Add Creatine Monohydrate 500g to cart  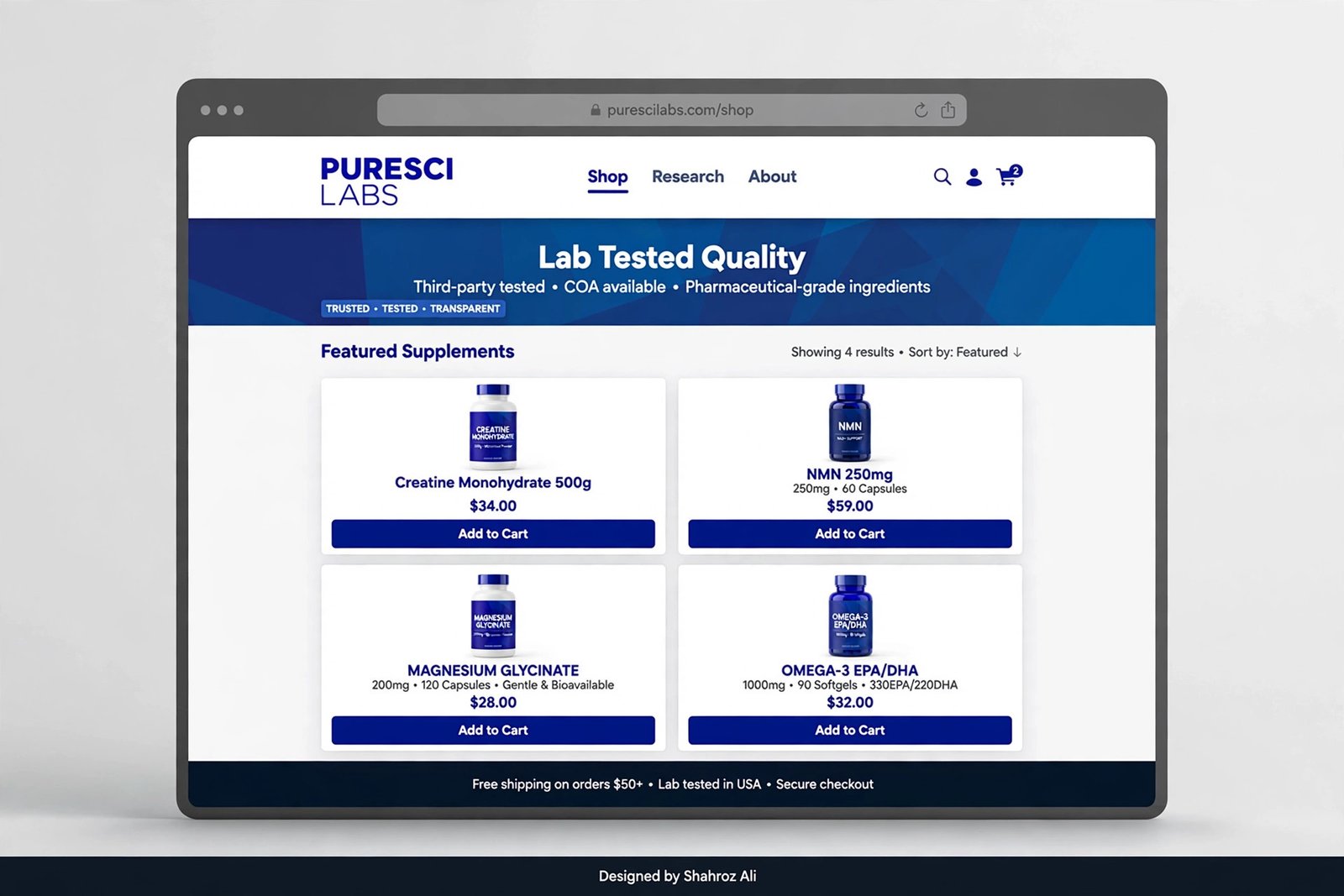point(493,534)
